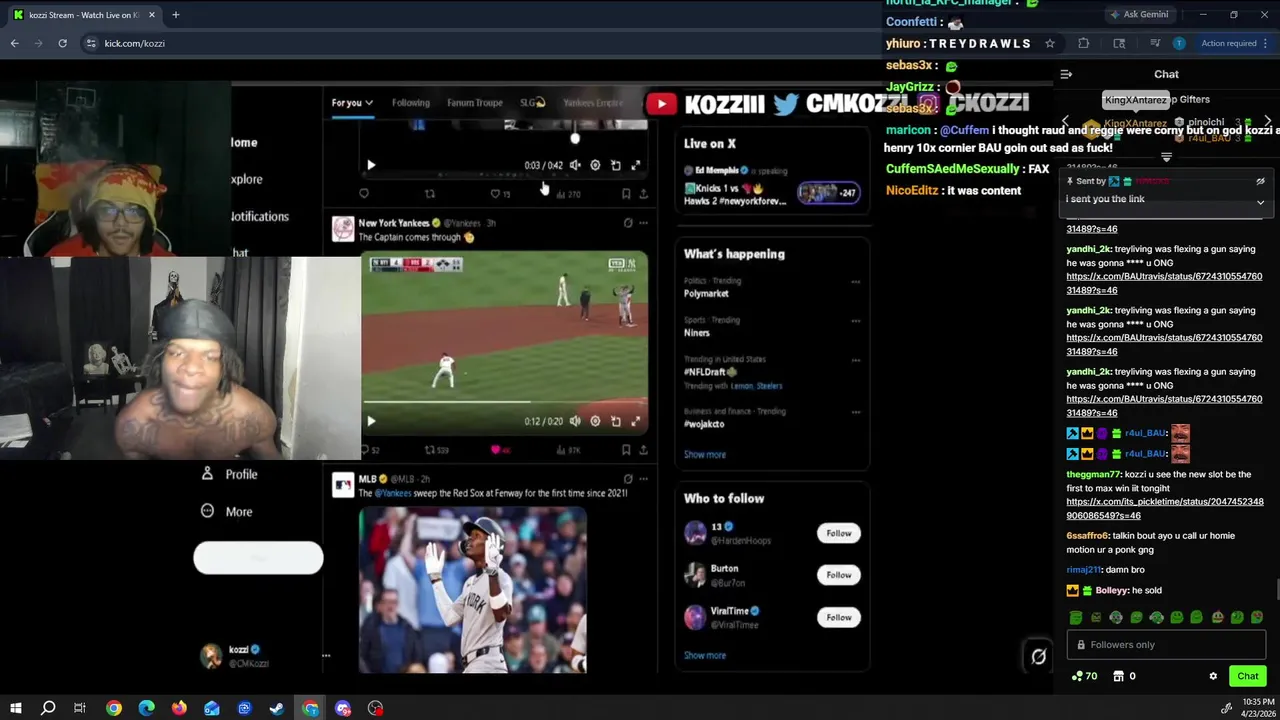Follow the Burton account
The width and height of the screenshot is (1280, 720).
(x=839, y=575)
